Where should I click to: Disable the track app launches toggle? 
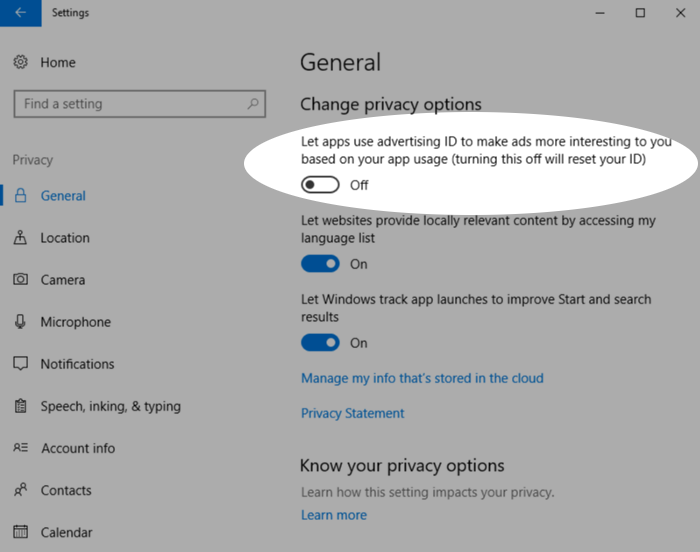[321, 343]
